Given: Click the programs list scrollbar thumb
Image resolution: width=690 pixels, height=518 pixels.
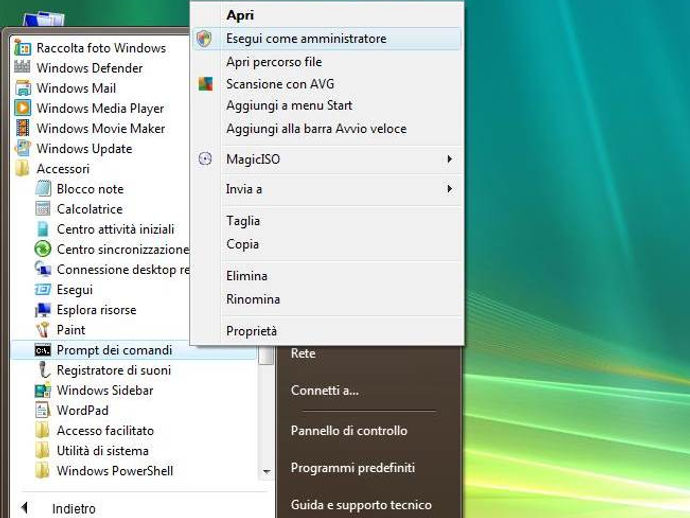Looking at the screenshot, I should coord(266,356).
